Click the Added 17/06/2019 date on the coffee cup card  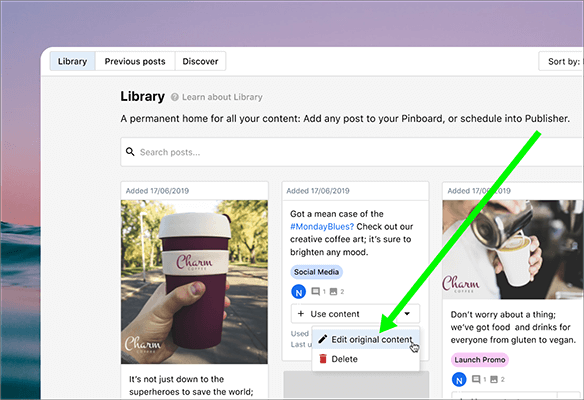point(157,191)
